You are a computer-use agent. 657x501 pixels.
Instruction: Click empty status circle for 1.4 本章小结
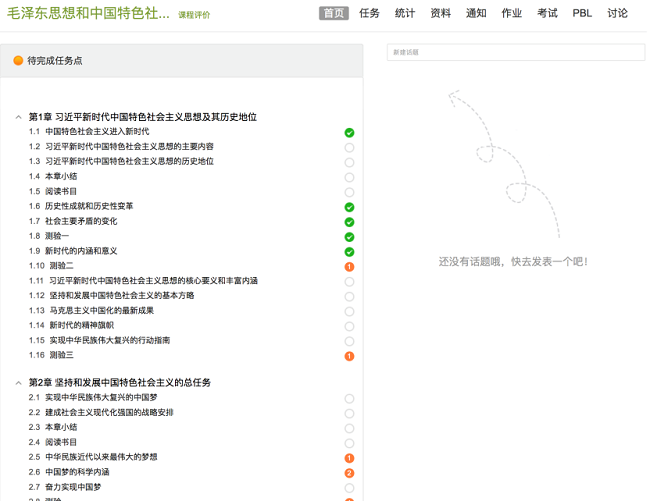pos(349,177)
